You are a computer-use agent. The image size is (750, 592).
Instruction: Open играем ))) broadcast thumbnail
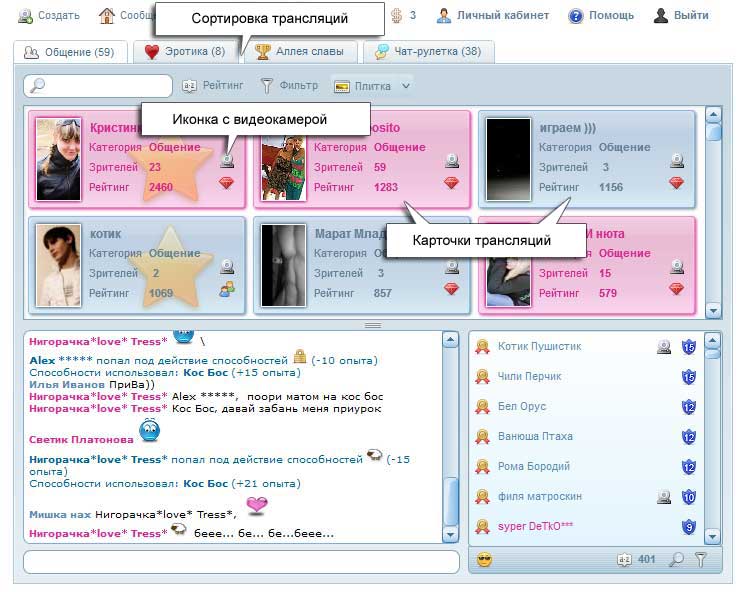coord(508,159)
